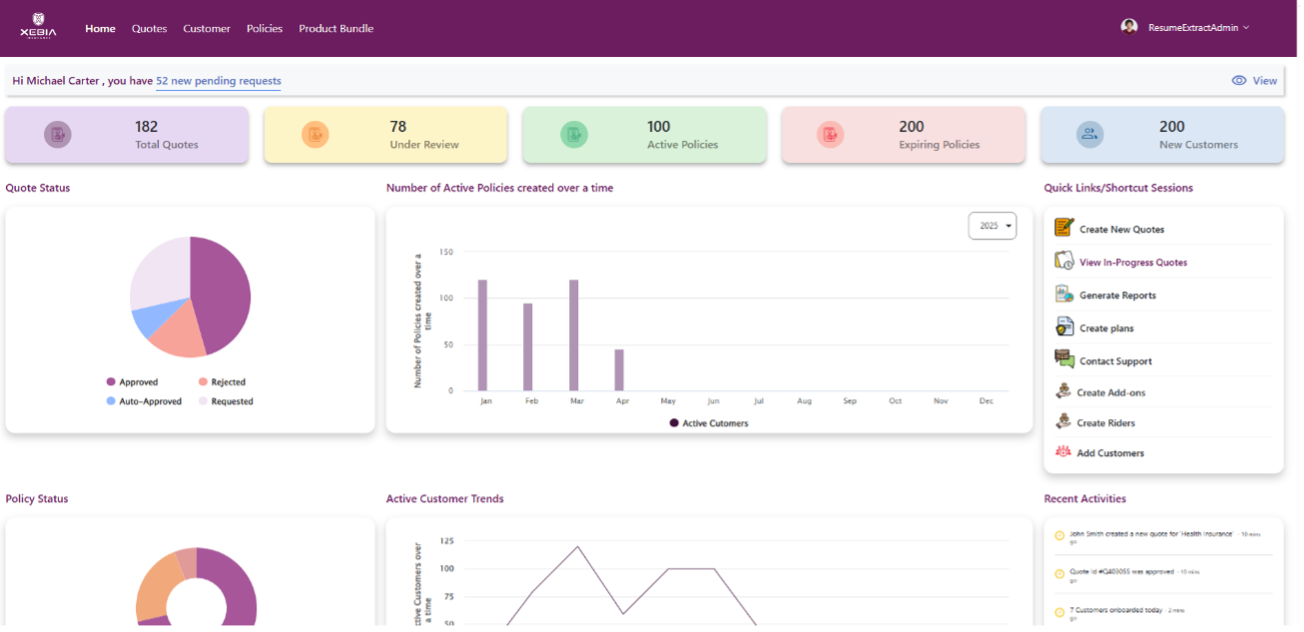Open the 2025 year dropdown
Screen dimensions: 1304x632
pos(992,226)
